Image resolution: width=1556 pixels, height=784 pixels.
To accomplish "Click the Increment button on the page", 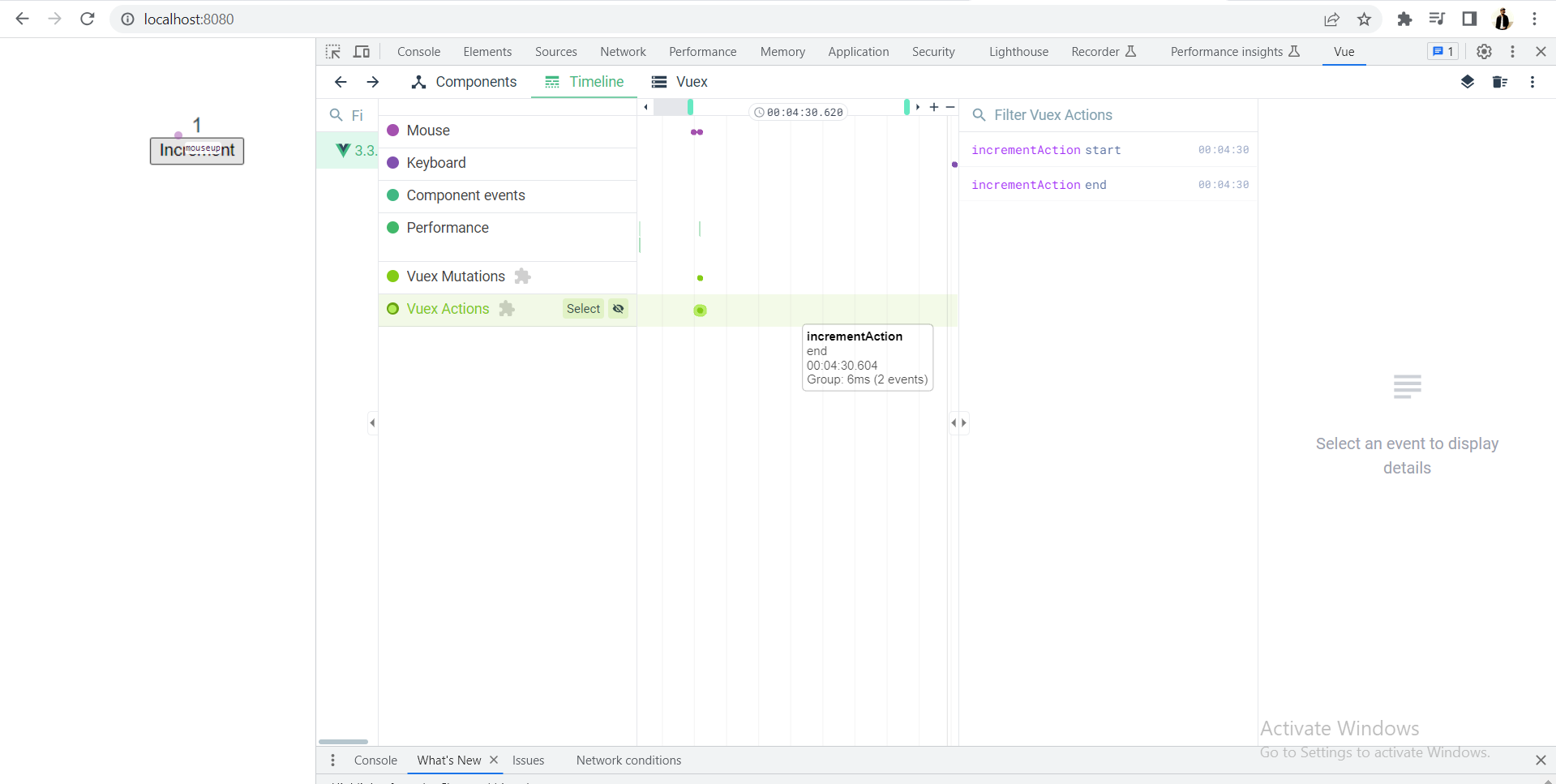I will [196, 151].
